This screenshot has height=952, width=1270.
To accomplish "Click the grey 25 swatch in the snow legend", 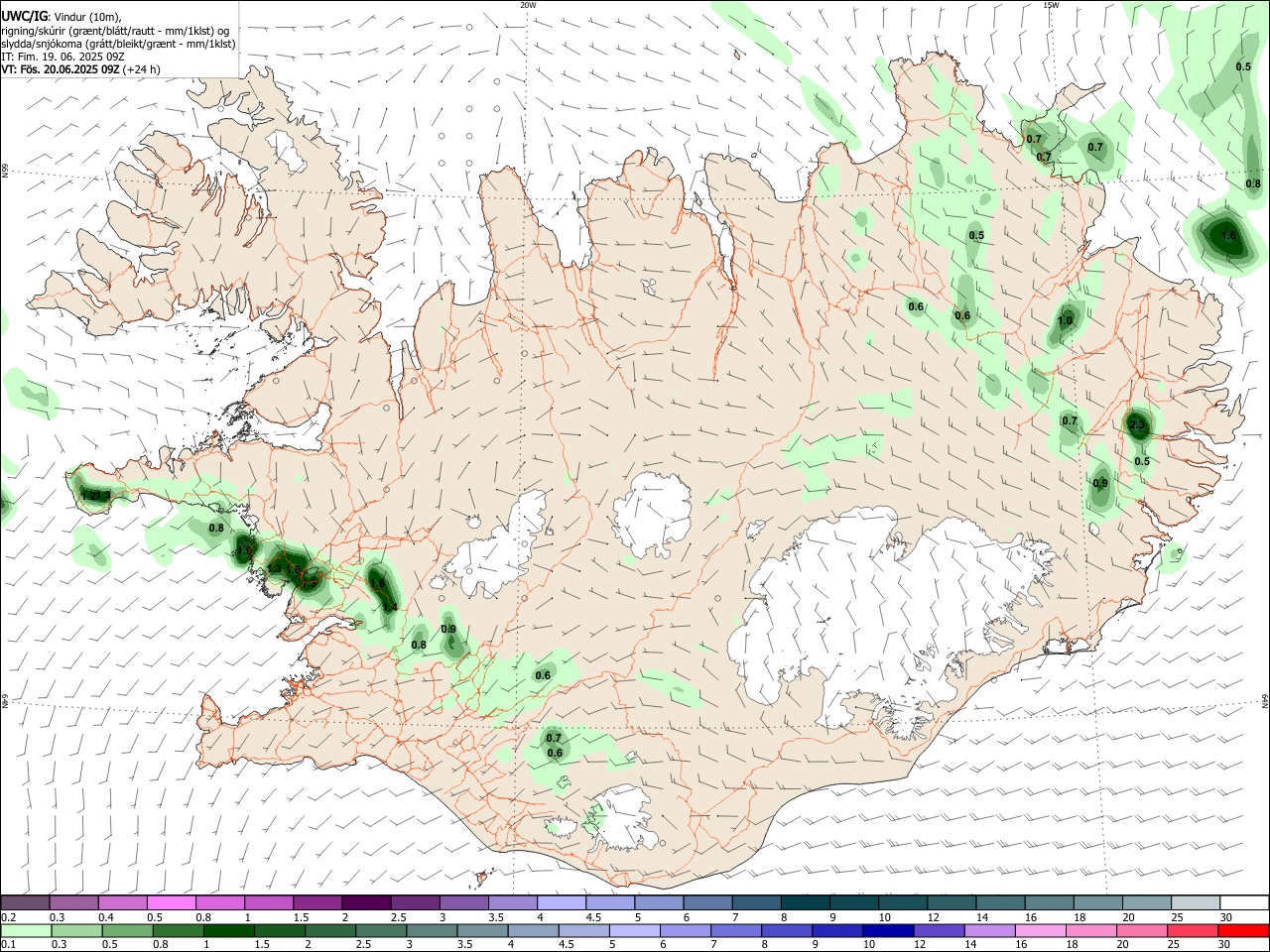I will coord(1195,903).
